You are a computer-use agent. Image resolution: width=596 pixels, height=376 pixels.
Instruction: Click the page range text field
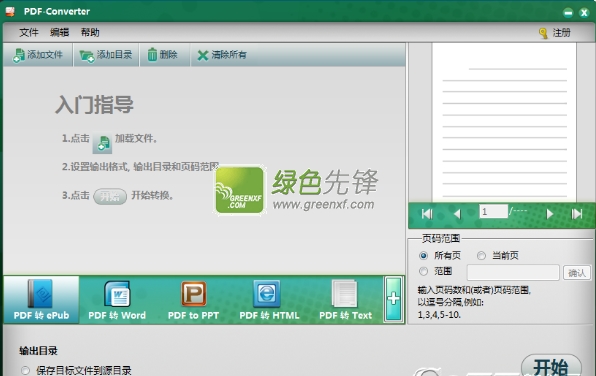[513, 273]
